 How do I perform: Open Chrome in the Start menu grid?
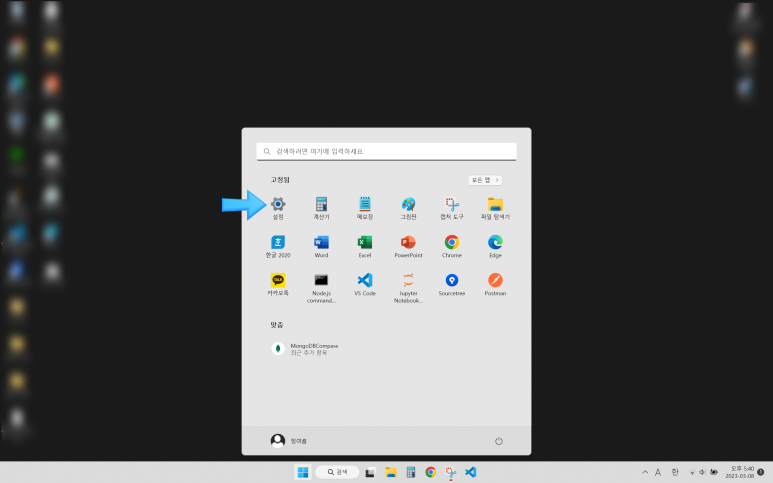click(x=452, y=246)
